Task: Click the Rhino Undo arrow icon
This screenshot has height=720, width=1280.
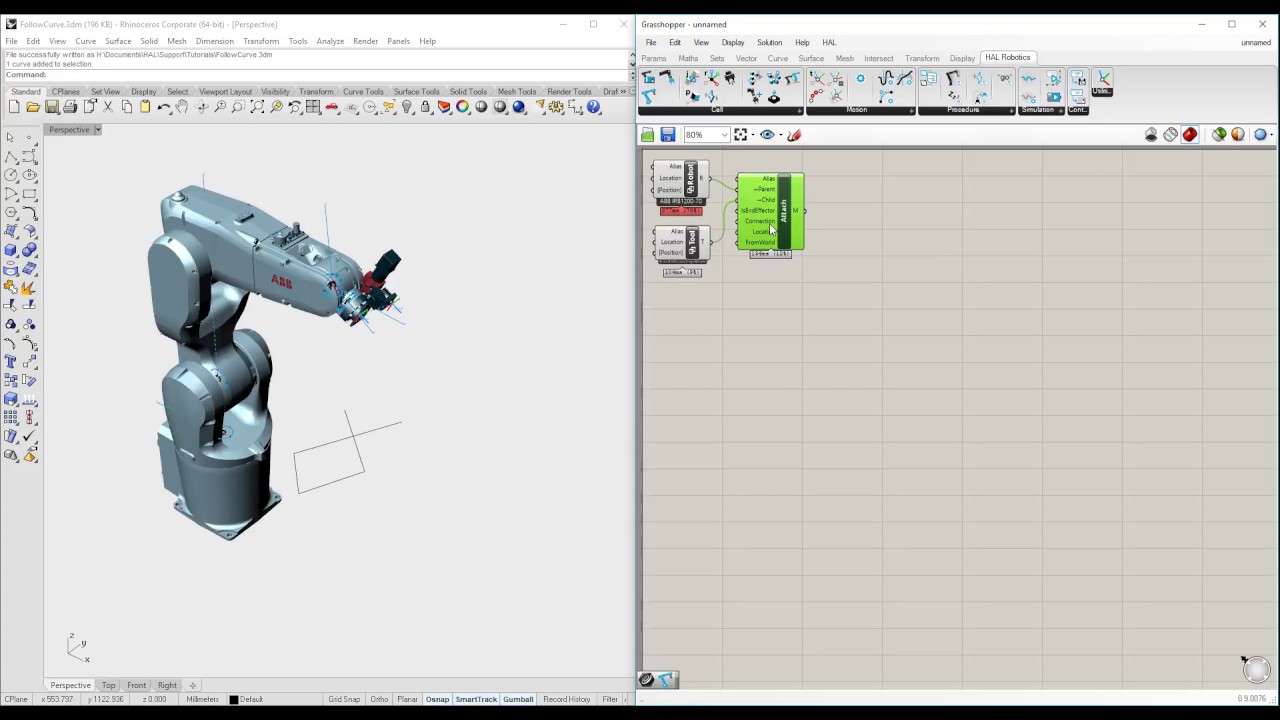Action: tap(163, 107)
